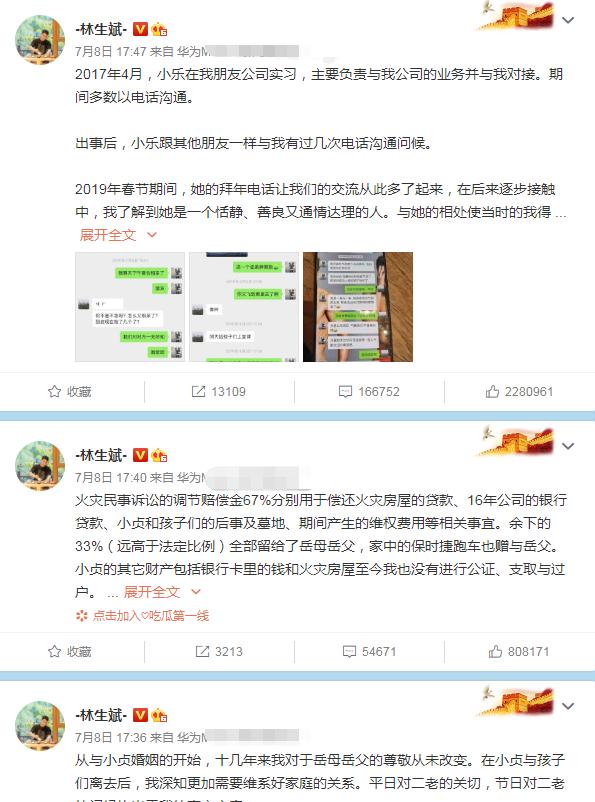Screen dimensions: 595x802
Task: Click the orange V verified badge on second post
Action: pos(140,455)
